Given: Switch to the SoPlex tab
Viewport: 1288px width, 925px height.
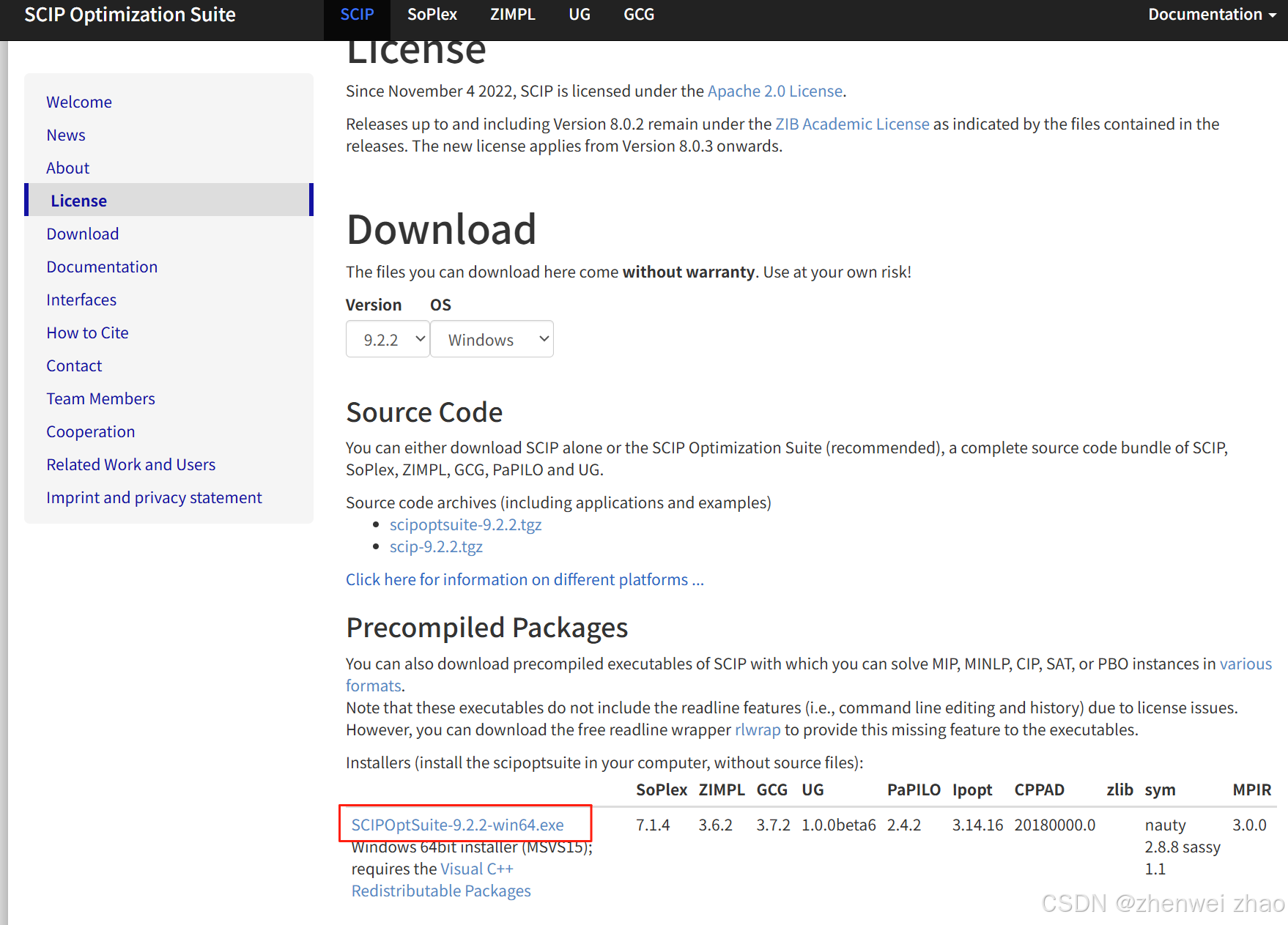Looking at the screenshot, I should [432, 14].
